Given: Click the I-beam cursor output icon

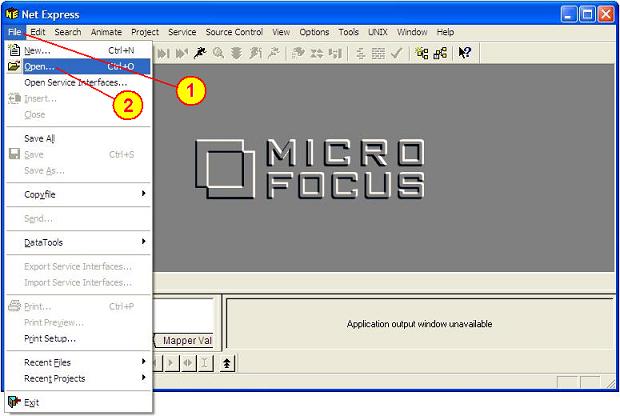Looking at the screenshot, I should pos(205,363).
